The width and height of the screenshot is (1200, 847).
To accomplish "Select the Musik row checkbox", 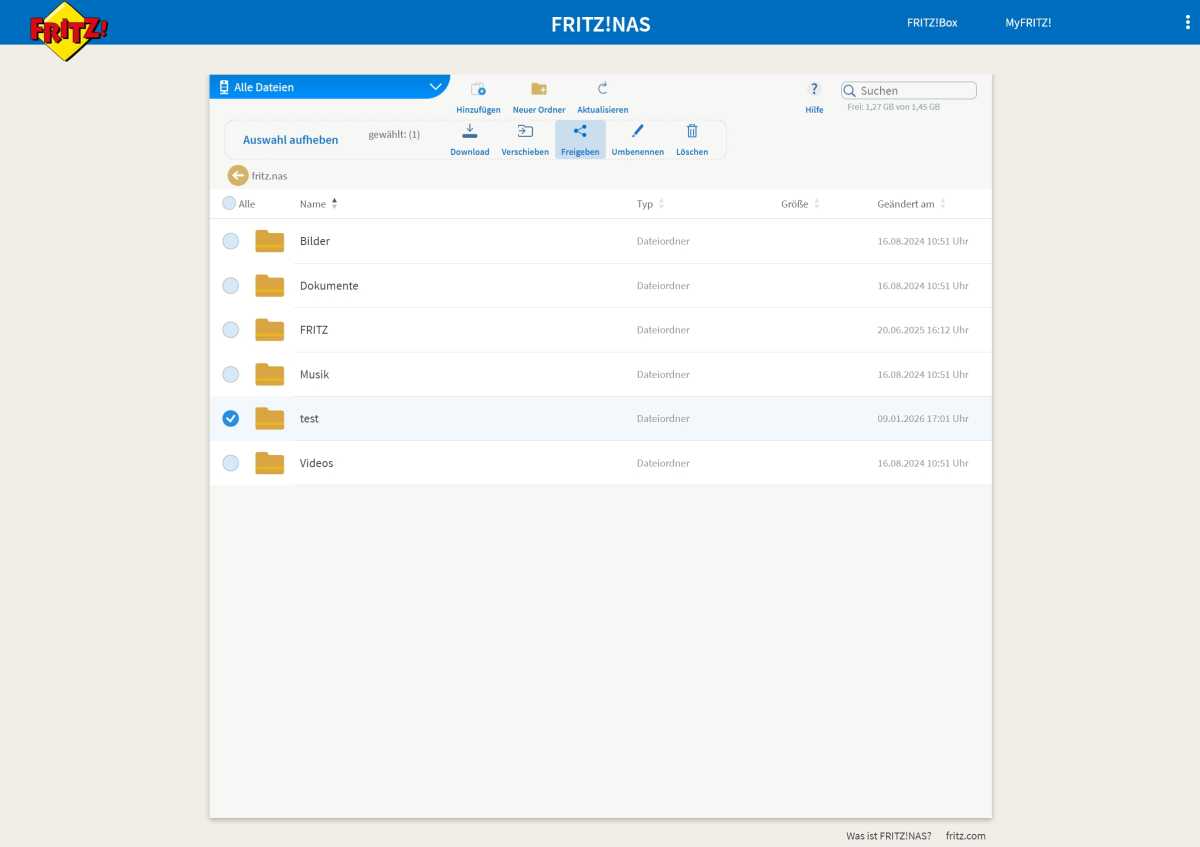I will point(230,374).
